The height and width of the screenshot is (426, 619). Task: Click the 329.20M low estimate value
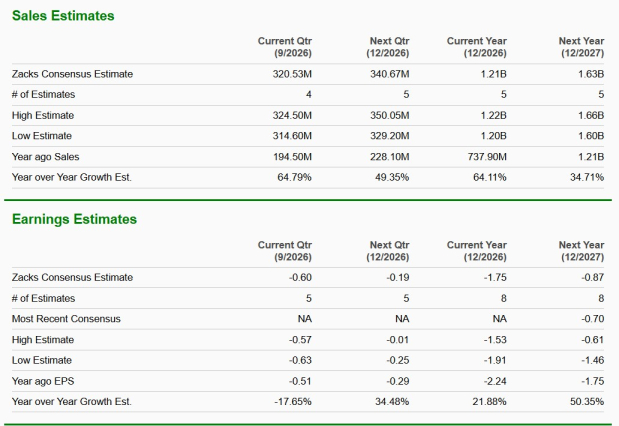(389, 136)
